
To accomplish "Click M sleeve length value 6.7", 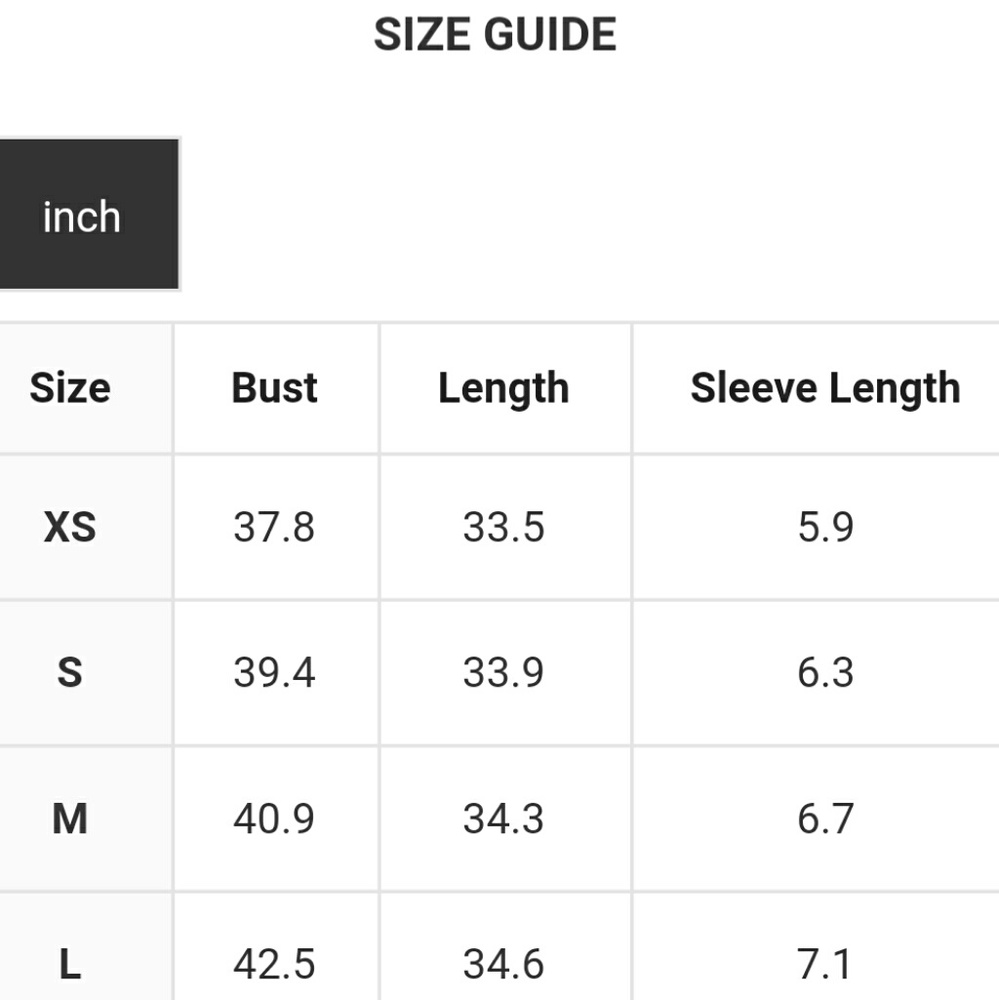I will (x=825, y=819).
